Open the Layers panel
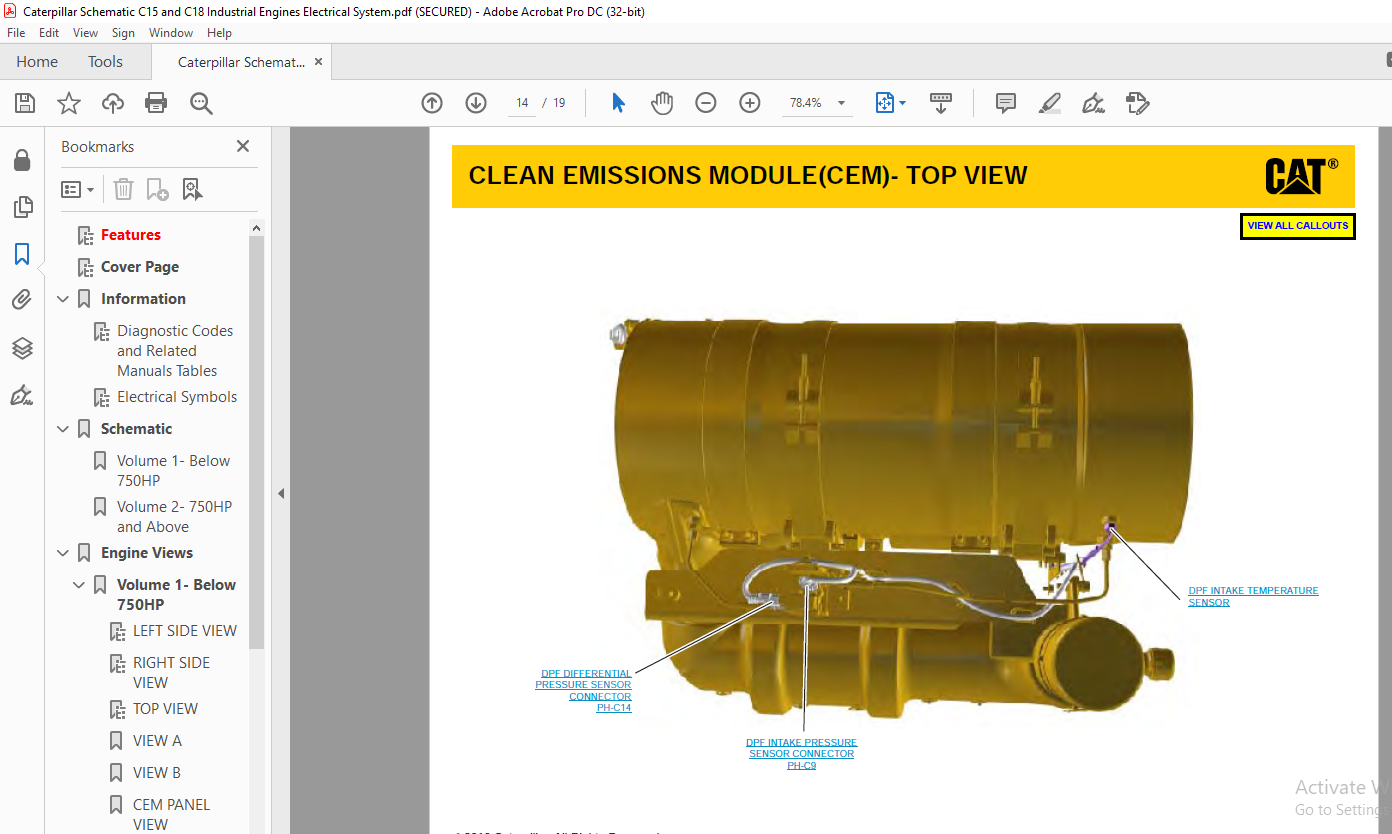Screen dimensions: 1392x834 click(x=22, y=348)
